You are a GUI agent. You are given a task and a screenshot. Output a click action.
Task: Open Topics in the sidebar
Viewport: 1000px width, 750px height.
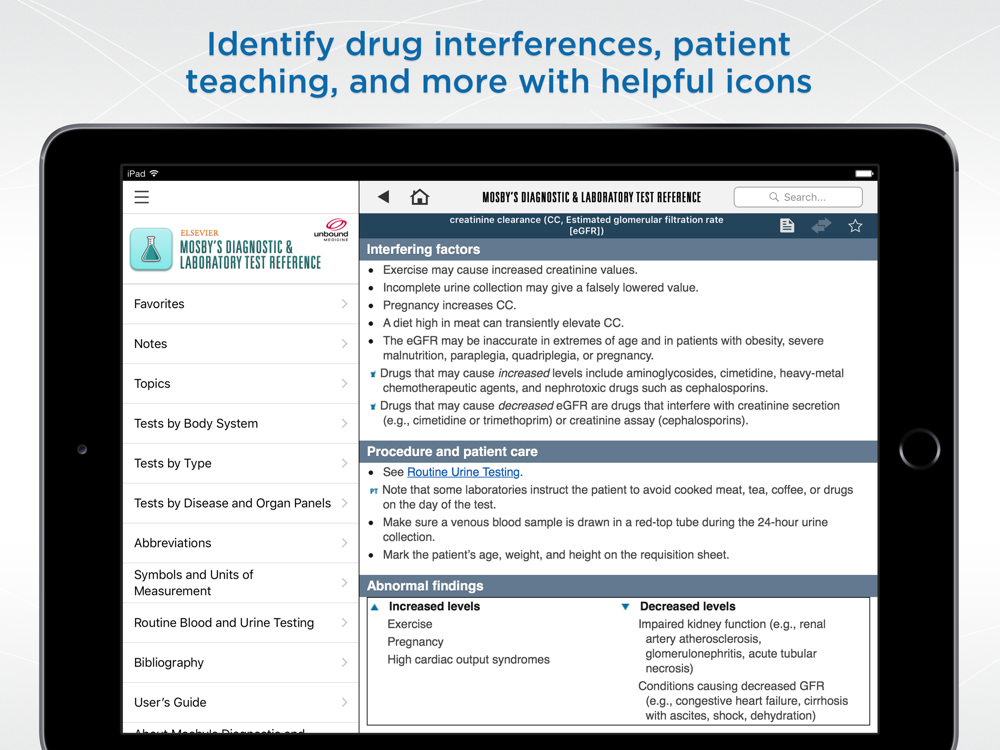240,384
